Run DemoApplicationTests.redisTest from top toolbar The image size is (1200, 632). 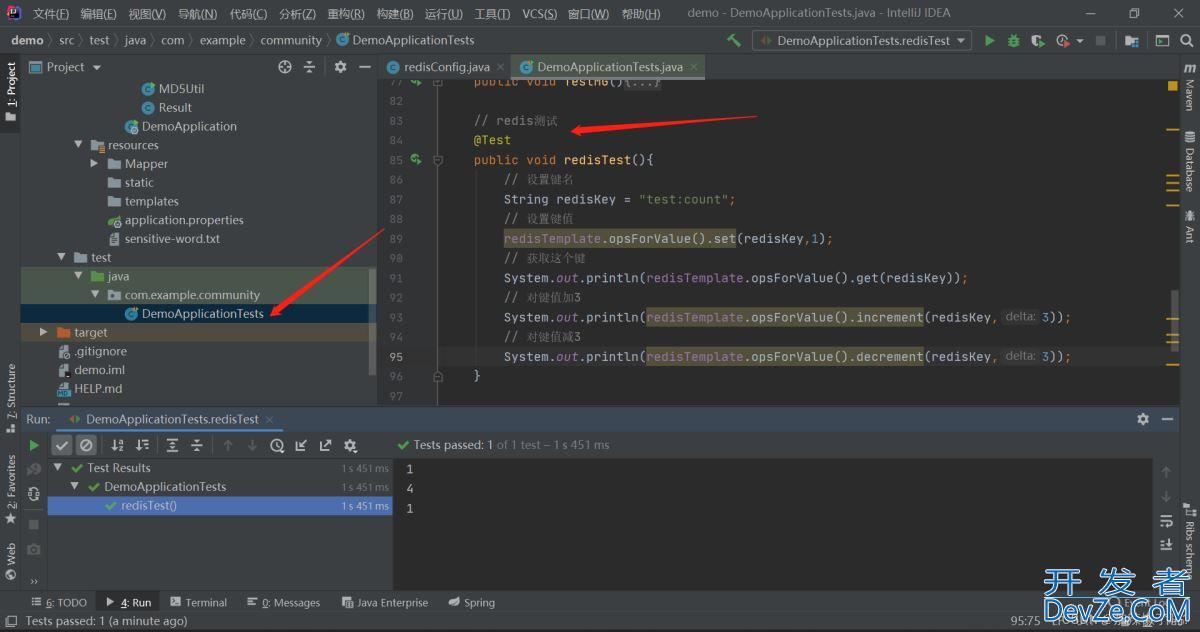(x=989, y=41)
